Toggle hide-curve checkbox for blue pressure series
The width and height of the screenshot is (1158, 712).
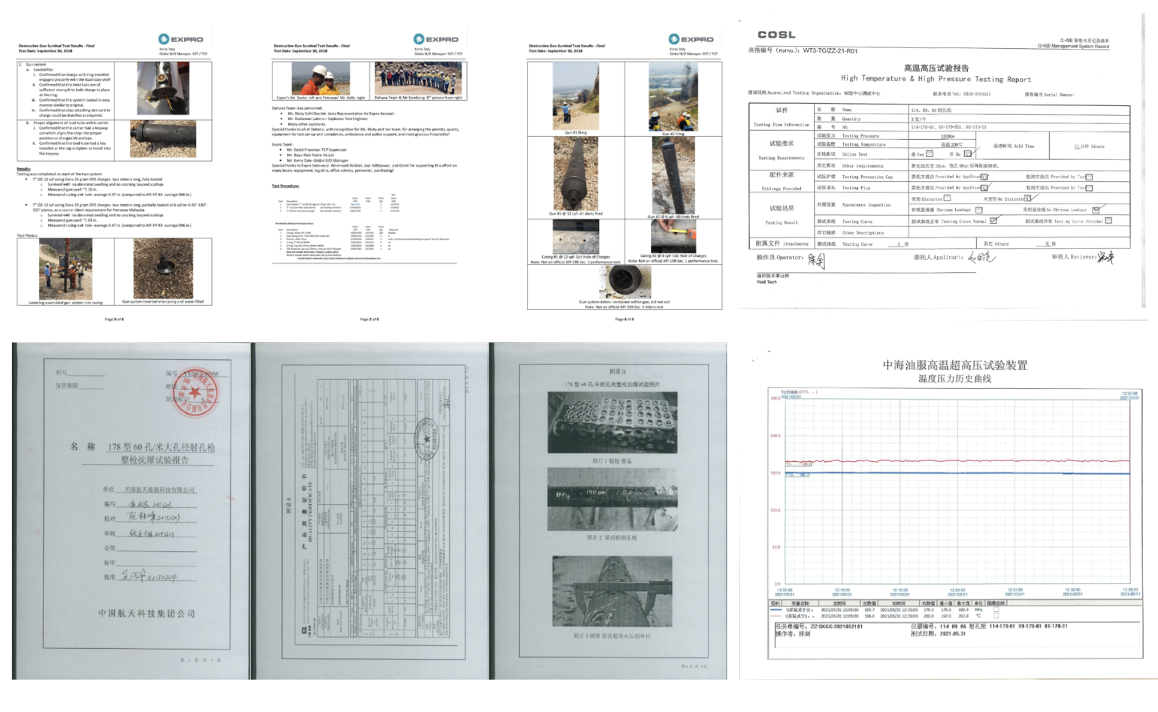[996, 609]
